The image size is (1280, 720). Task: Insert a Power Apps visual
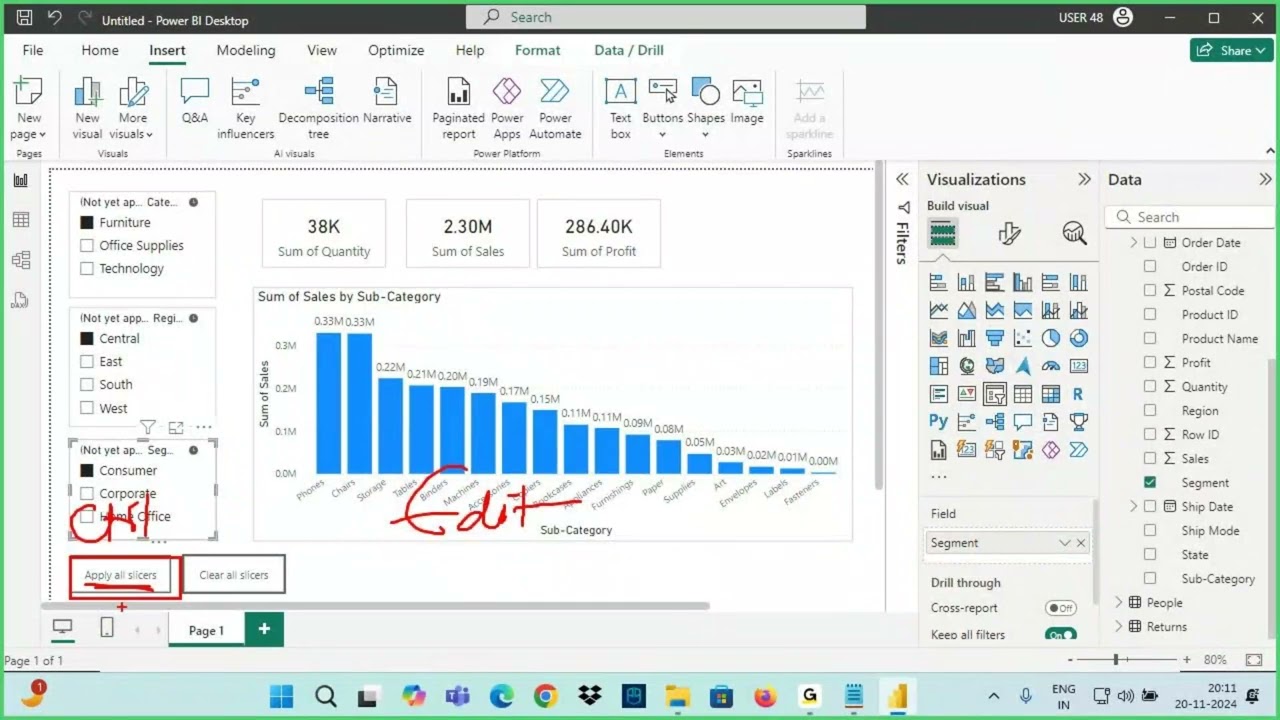click(507, 108)
